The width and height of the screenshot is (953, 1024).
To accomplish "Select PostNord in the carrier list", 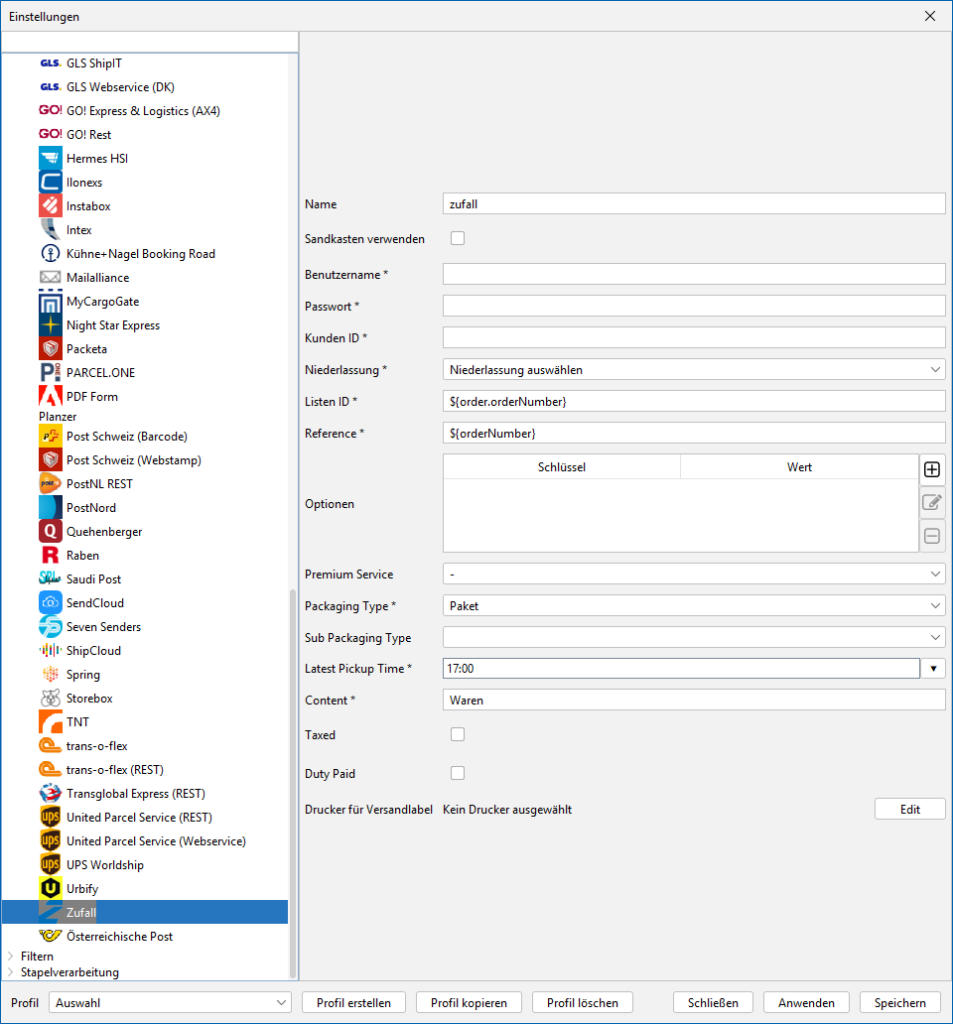I will [x=91, y=508].
